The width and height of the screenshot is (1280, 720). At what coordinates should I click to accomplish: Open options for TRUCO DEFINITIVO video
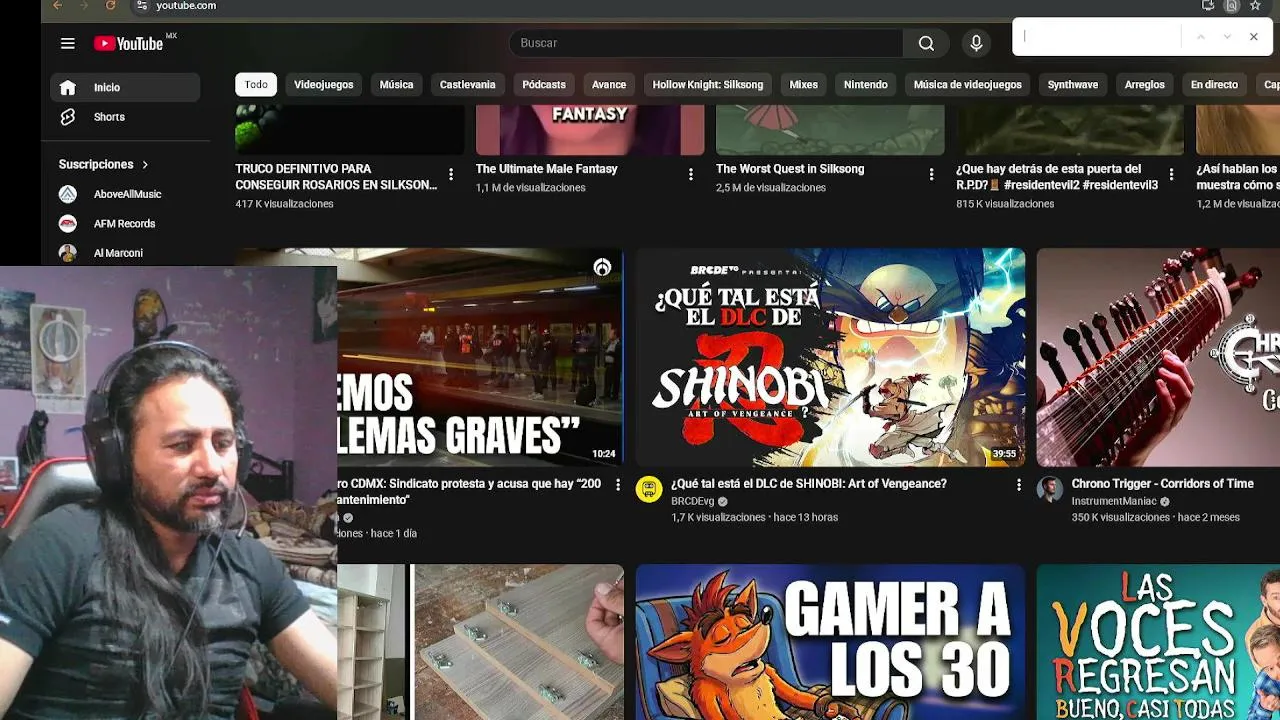click(451, 174)
